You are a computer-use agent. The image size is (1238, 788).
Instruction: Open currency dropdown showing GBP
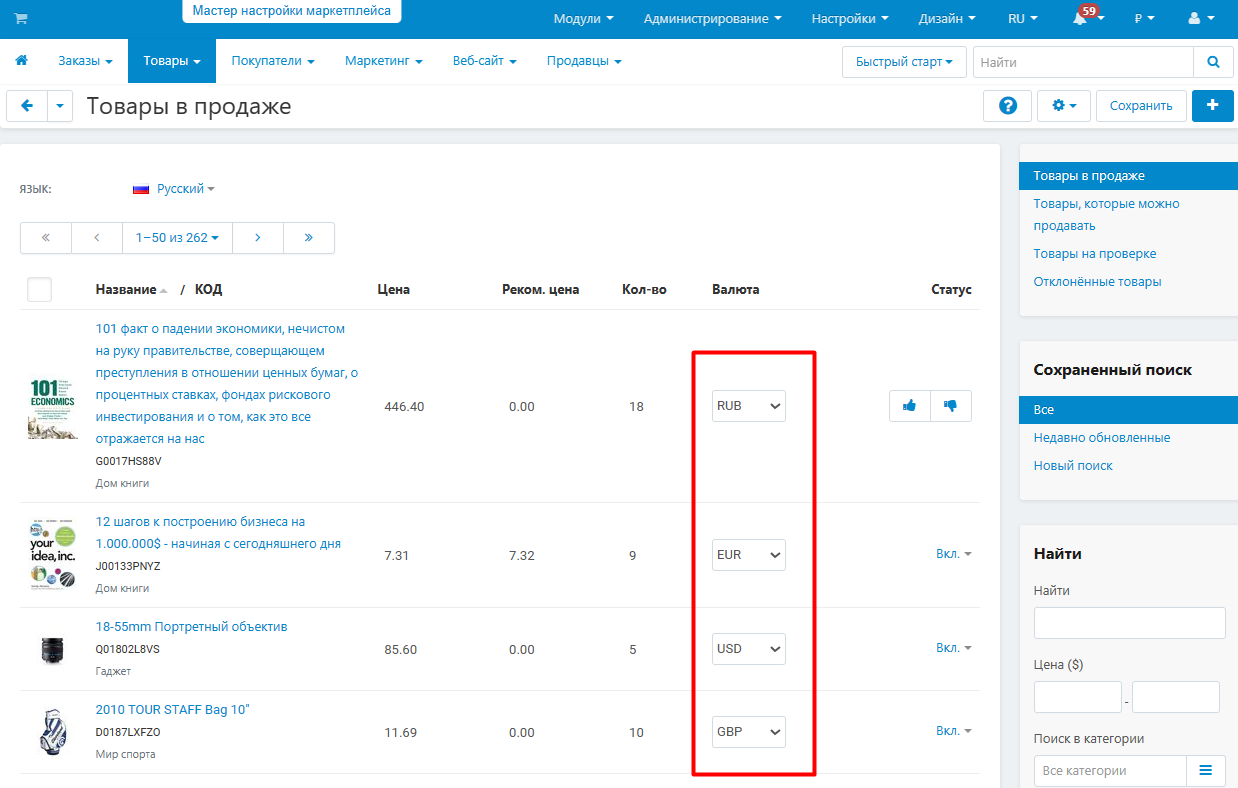point(749,732)
